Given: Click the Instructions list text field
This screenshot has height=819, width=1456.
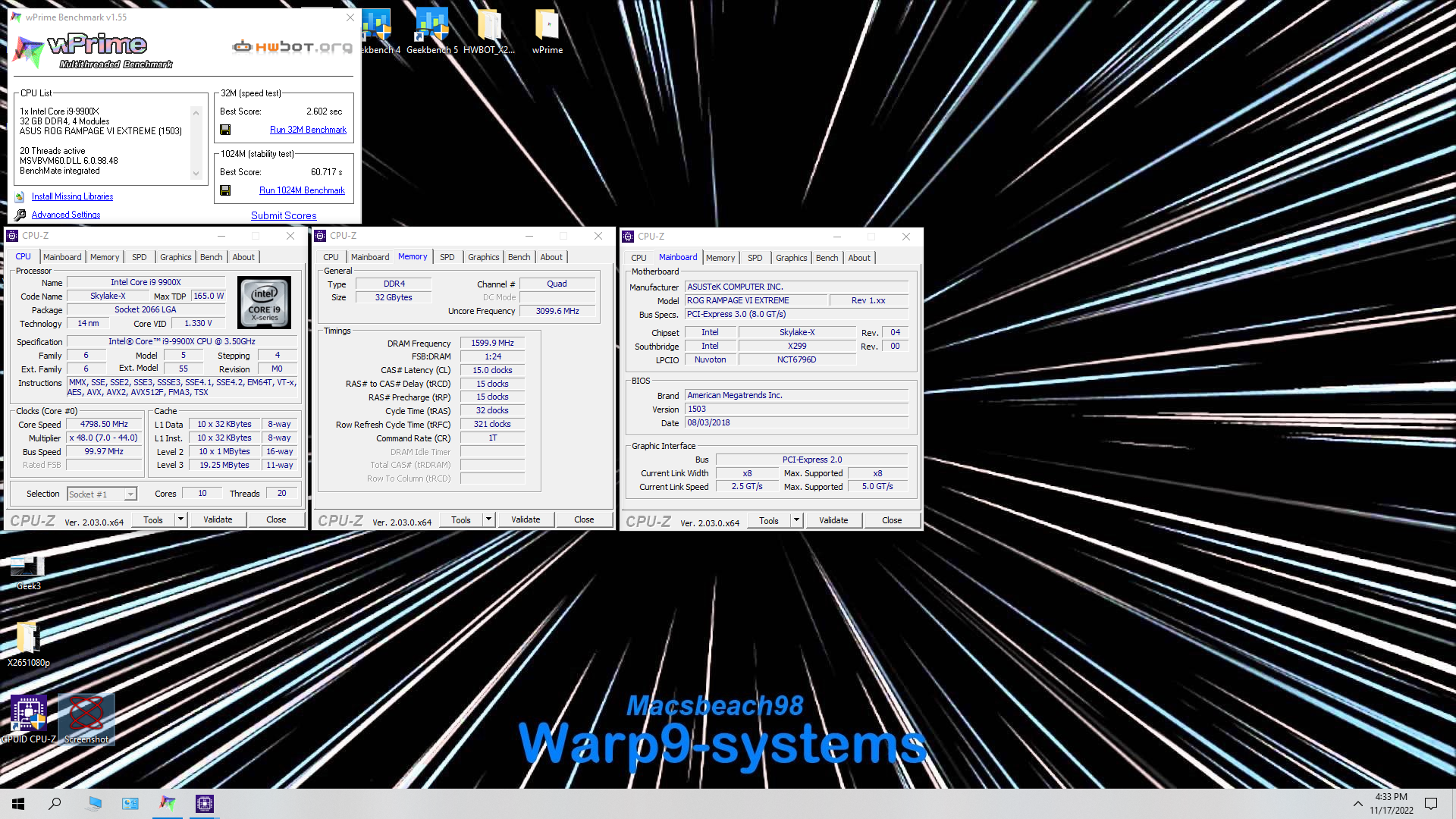Looking at the screenshot, I should (182, 388).
